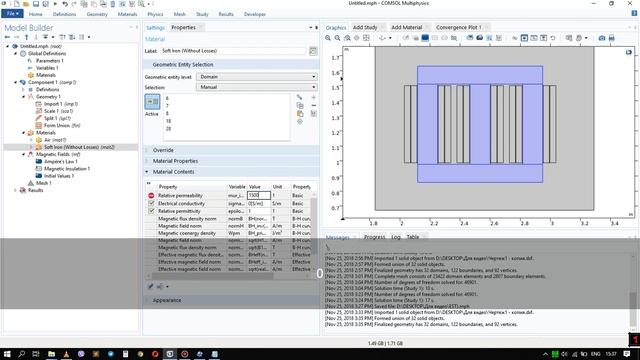Toggle the Active selection button
The image size is (640, 360).
[152, 102]
